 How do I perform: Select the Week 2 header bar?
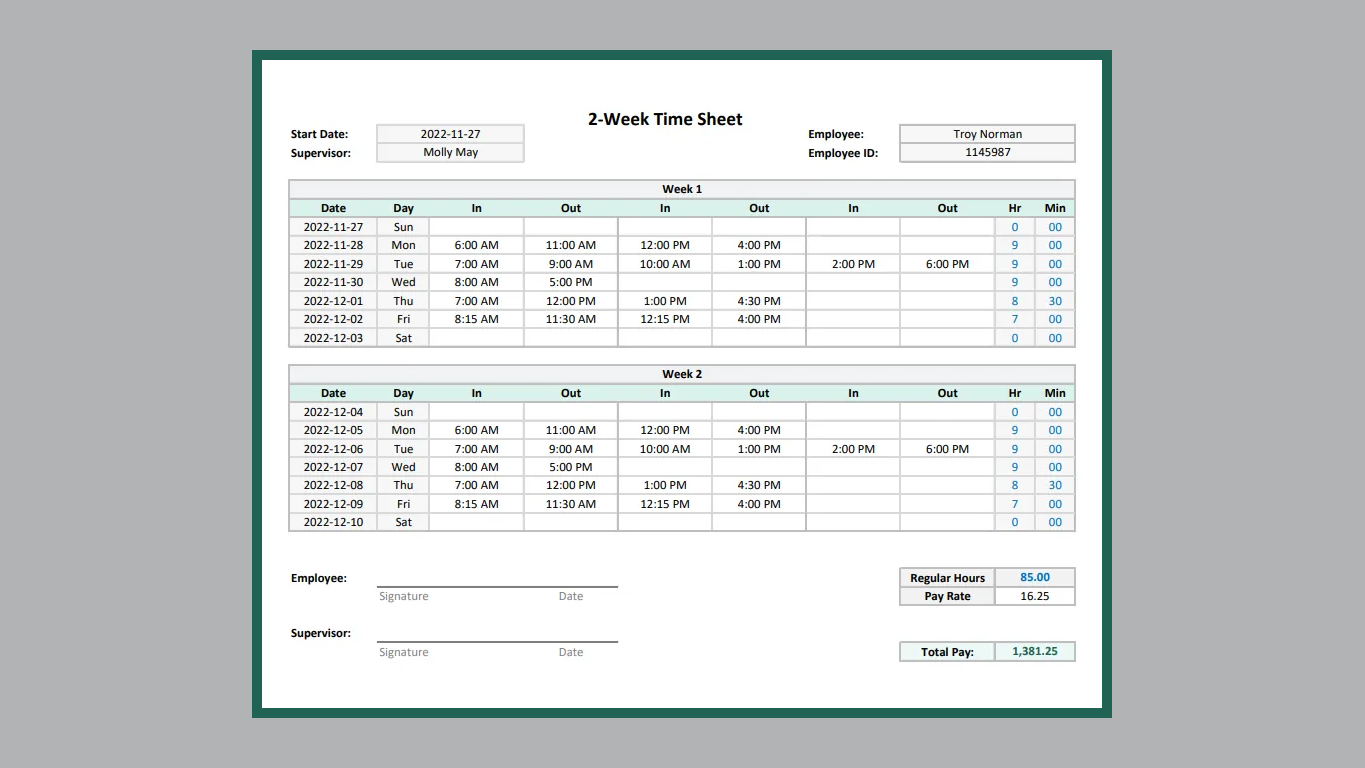coord(682,374)
